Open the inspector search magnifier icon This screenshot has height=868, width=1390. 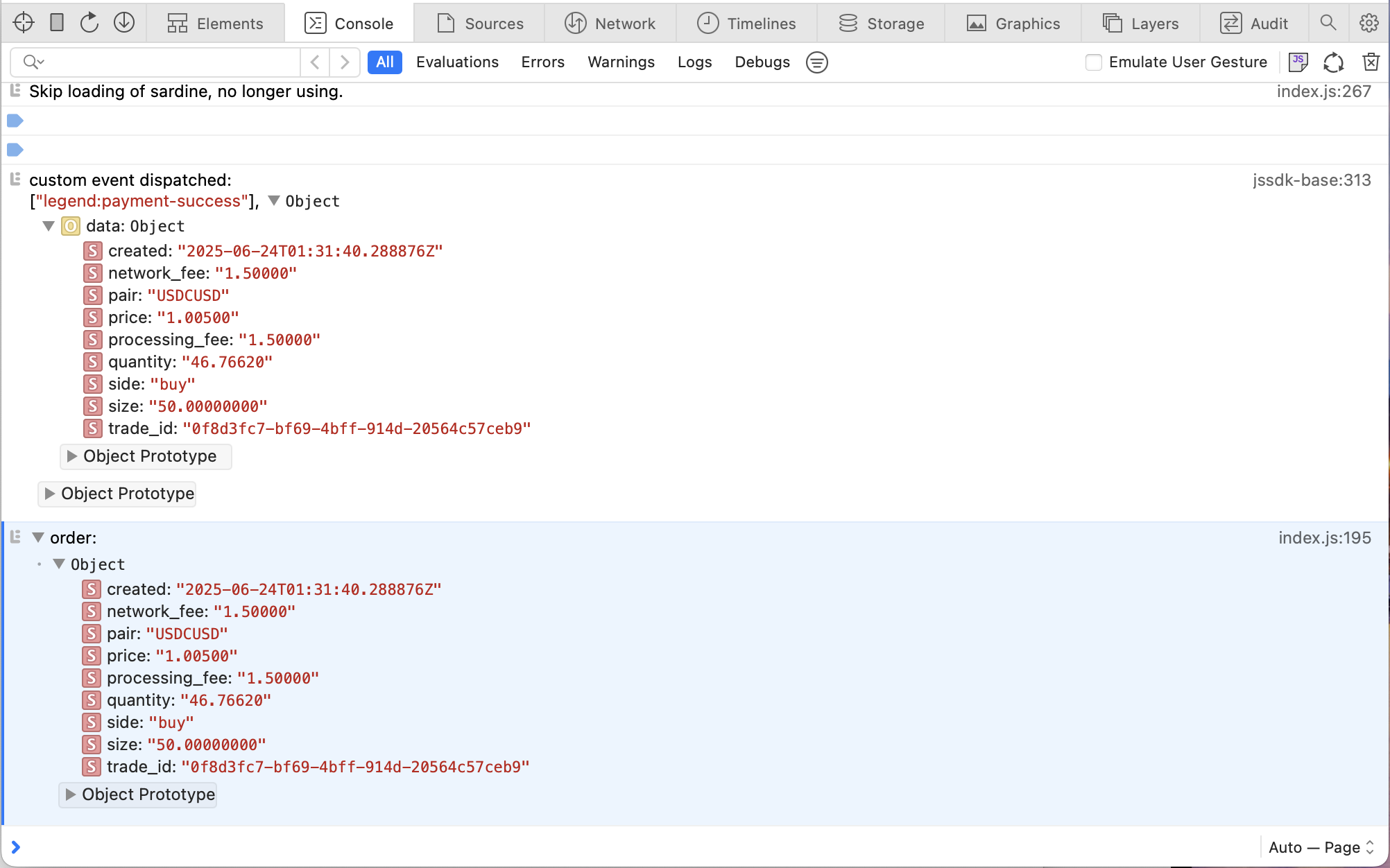[1328, 23]
